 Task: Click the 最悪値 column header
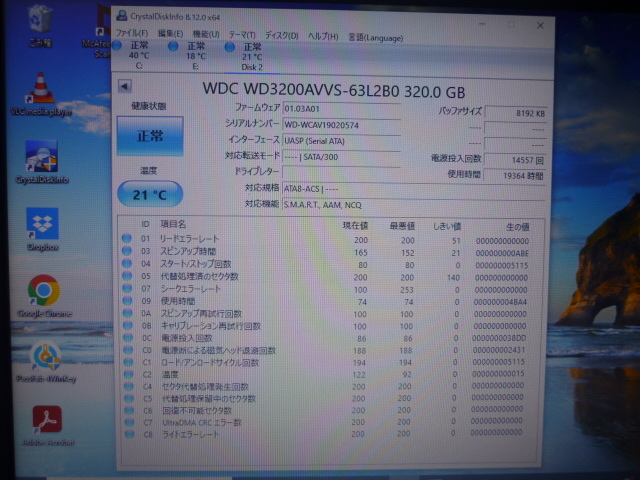pos(402,226)
